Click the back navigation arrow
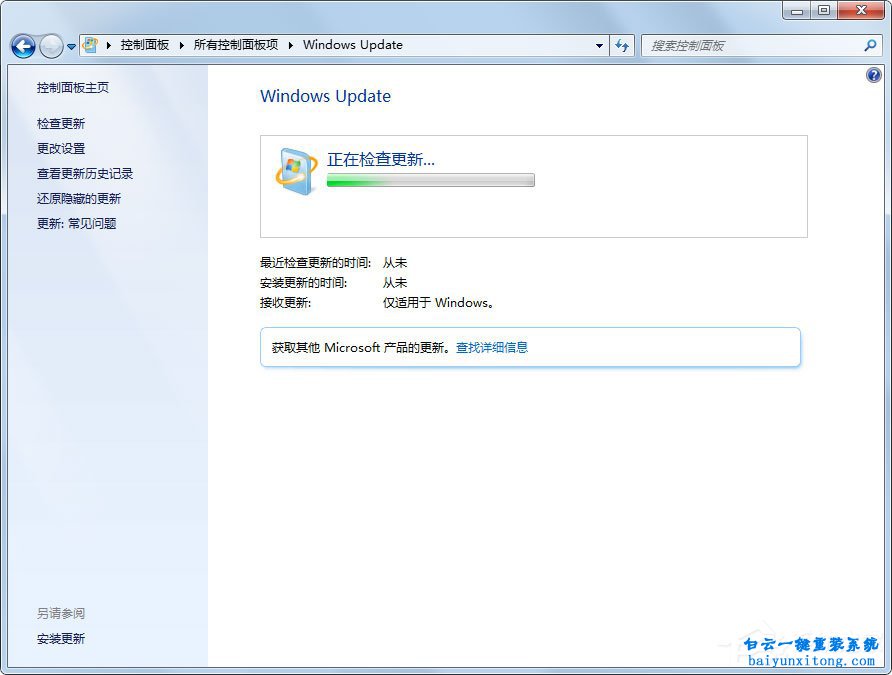 (x=22, y=46)
